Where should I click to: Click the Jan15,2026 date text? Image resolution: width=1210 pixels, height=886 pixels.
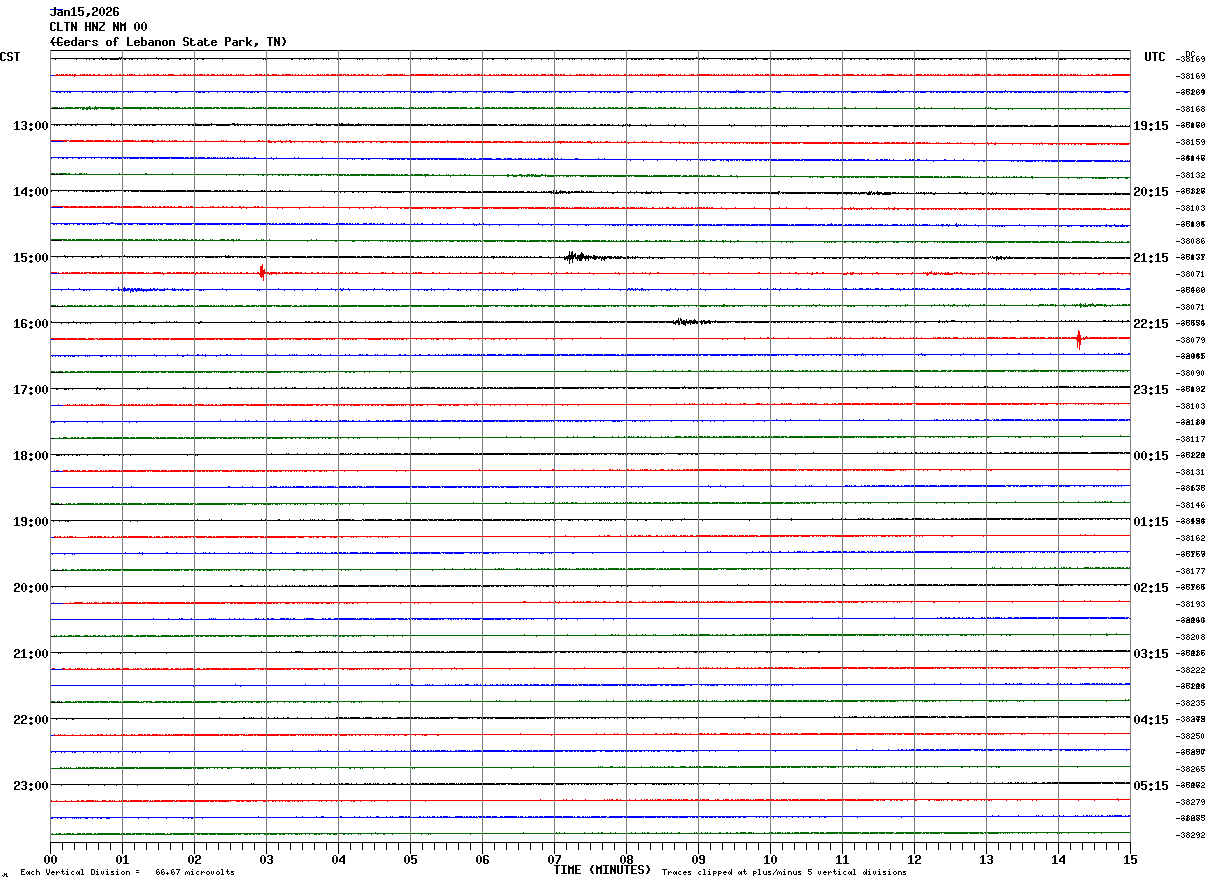click(x=84, y=12)
